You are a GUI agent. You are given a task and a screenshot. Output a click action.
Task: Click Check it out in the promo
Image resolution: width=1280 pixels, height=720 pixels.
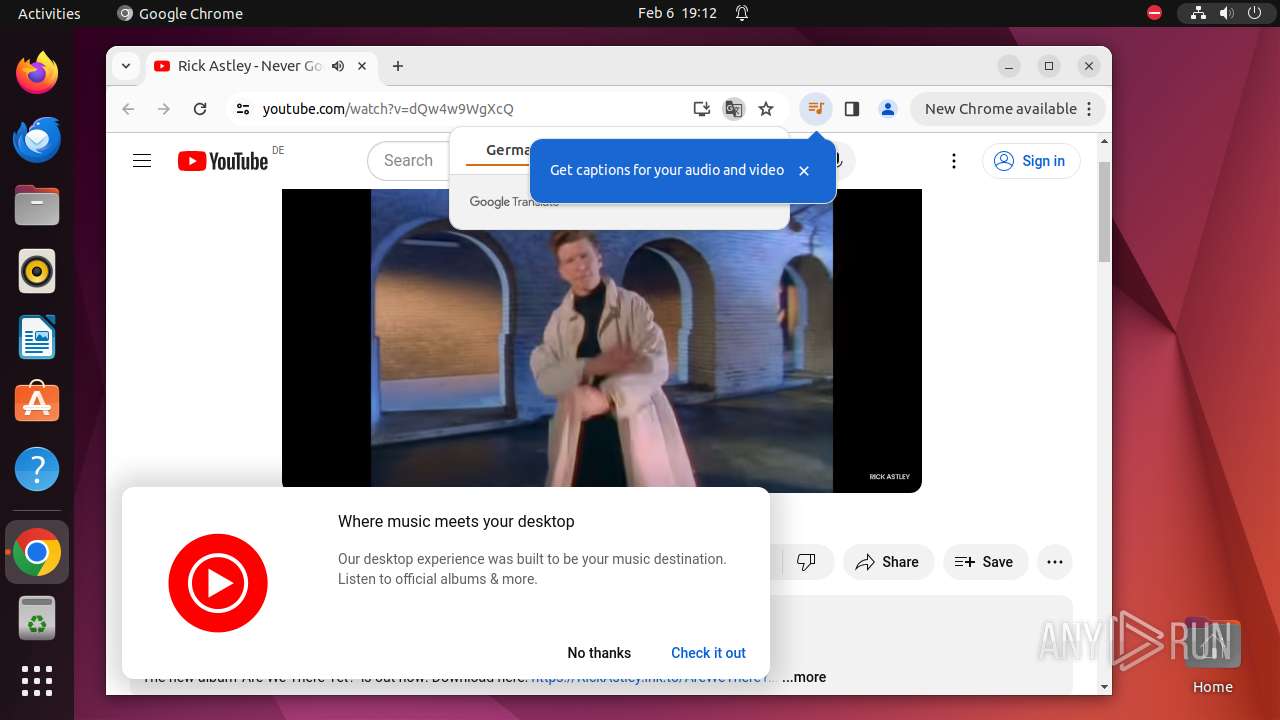pyautogui.click(x=708, y=653)
